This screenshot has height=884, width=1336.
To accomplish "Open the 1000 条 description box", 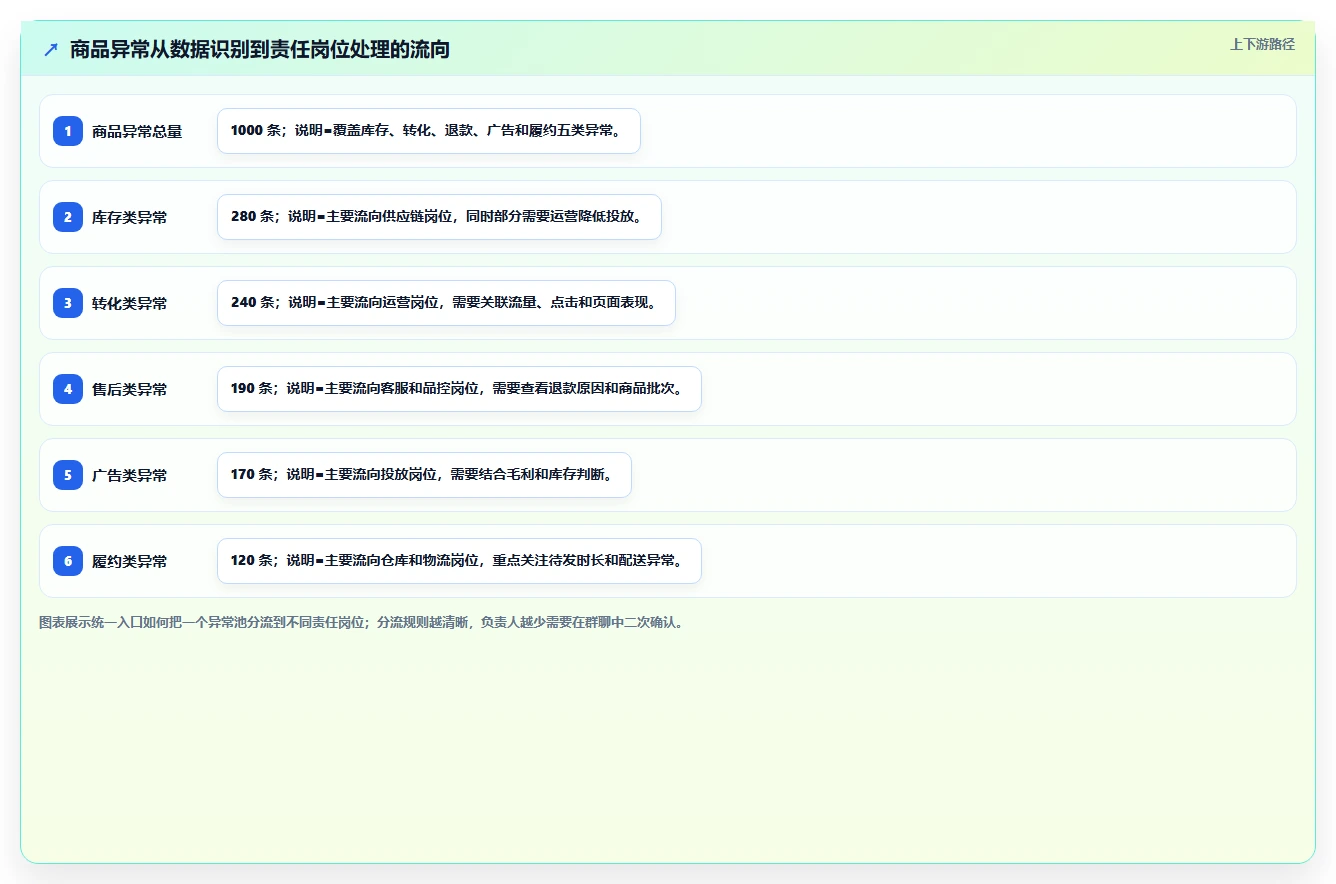I will [429, 131].
